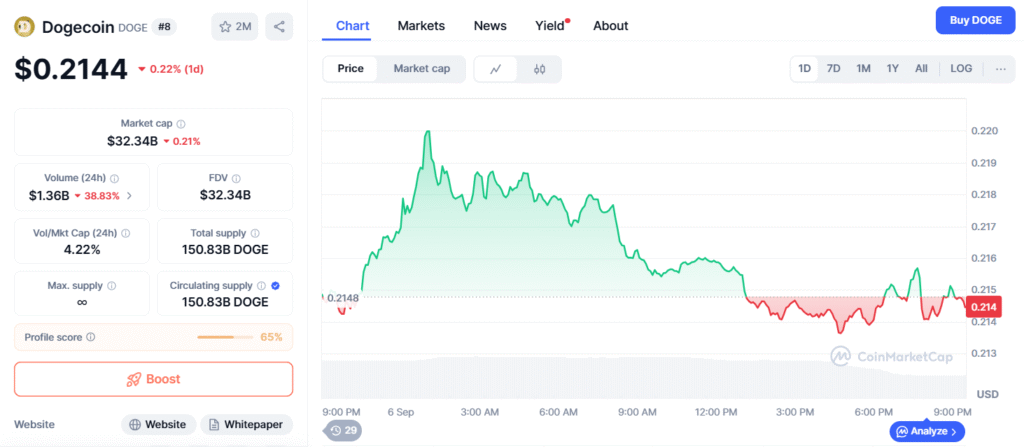Click the Profile score progress bar
Image resolution: width=1024 pixels, height=447 pixels.
tap(226, 337)
